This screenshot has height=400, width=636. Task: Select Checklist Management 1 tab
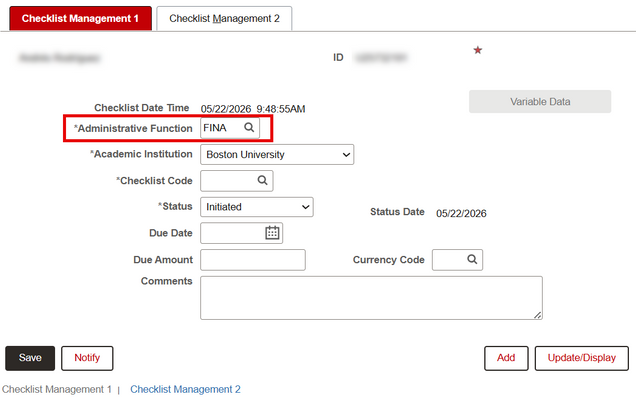click(x=80, y=18)
